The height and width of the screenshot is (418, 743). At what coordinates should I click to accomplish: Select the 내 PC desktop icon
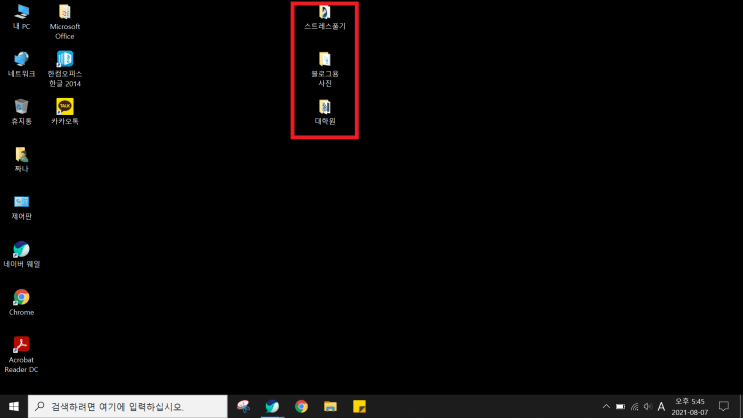21,18
